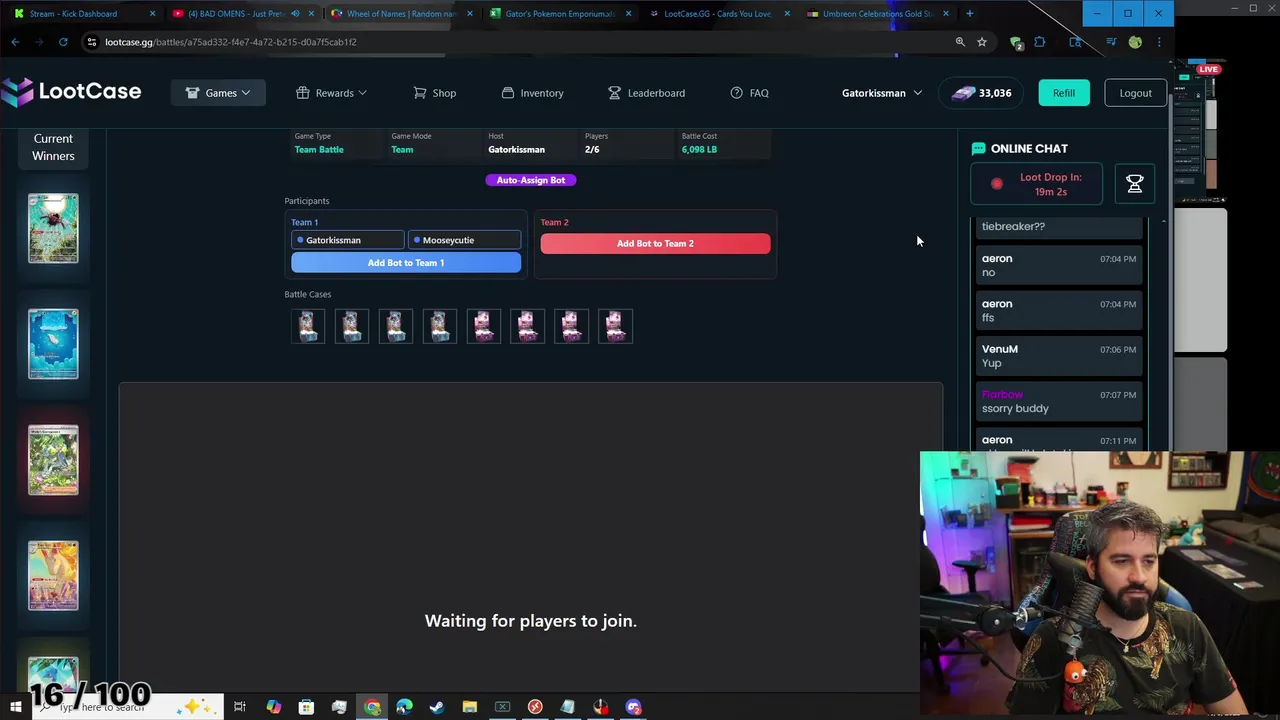Click the second battle case icon
This screenshot has height=720, width=1280.
pos(351,326)
